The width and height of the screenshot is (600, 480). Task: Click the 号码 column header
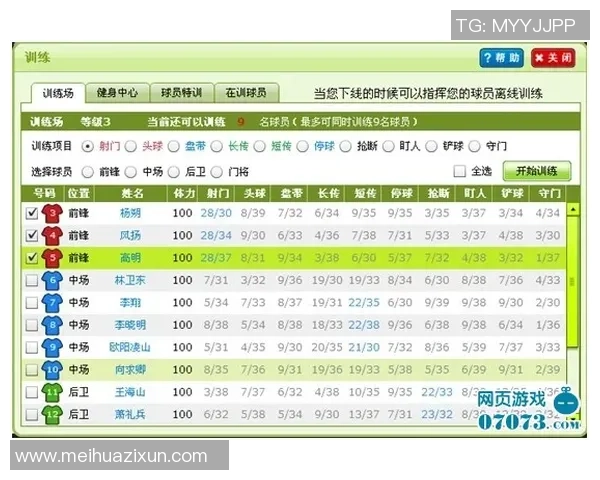click(x=44, y=193)
